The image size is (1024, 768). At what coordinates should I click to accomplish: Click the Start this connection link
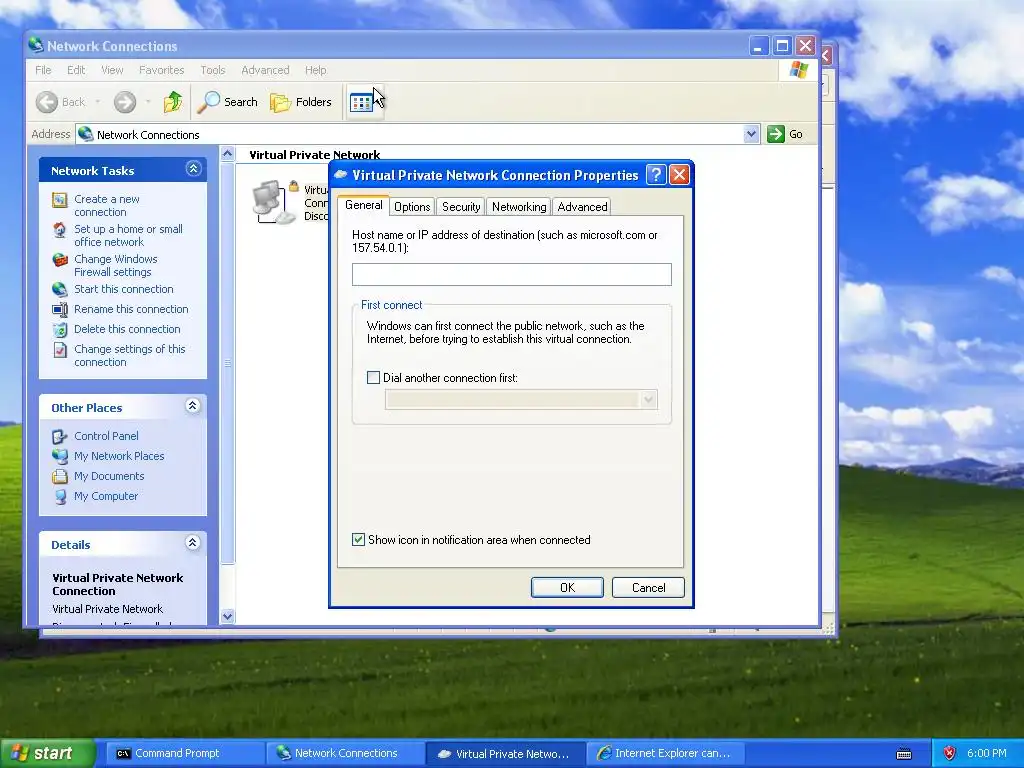pos(123,289)
